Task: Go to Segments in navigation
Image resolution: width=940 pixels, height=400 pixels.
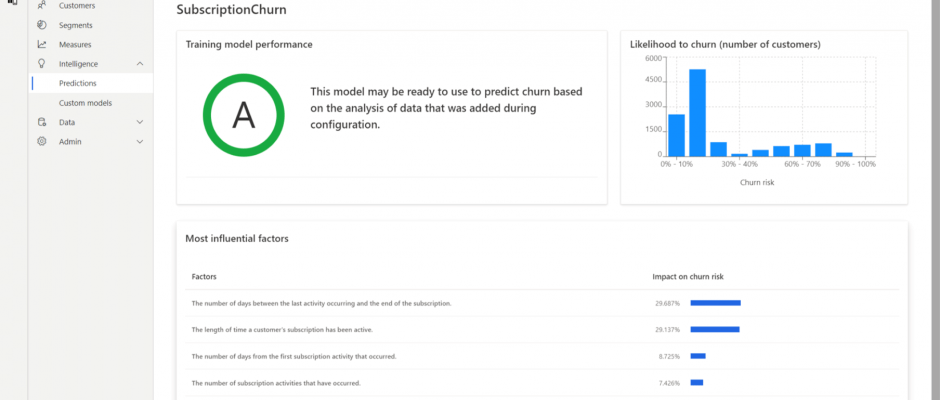Action: [x=76, y=25]
